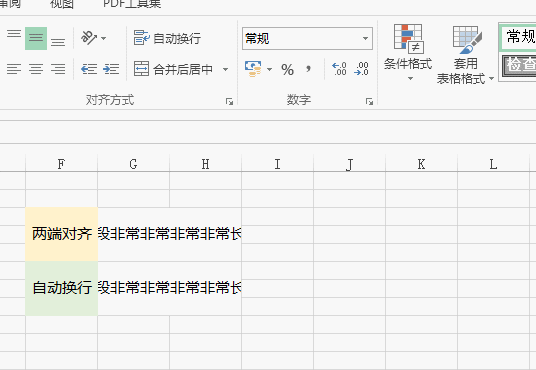Toggle middle vertical alignment
Viewport: 536px width, 370px height.
[36, 38]
